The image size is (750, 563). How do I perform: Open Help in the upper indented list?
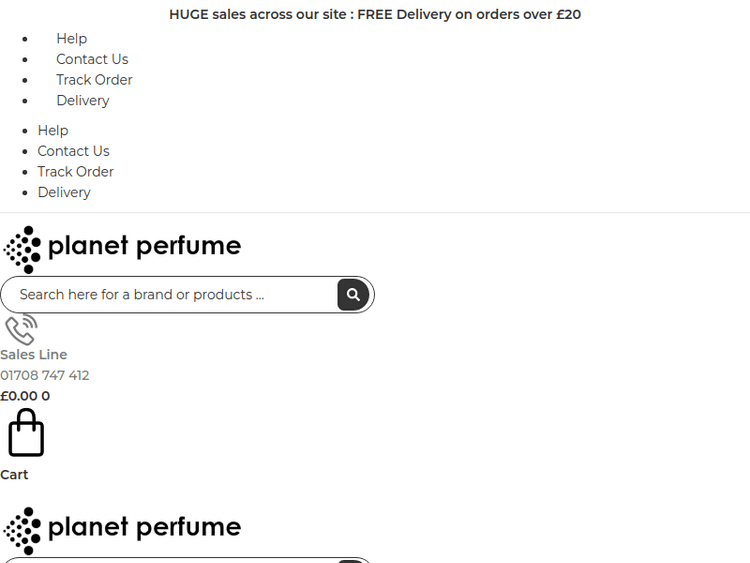(x=71, y=38)
